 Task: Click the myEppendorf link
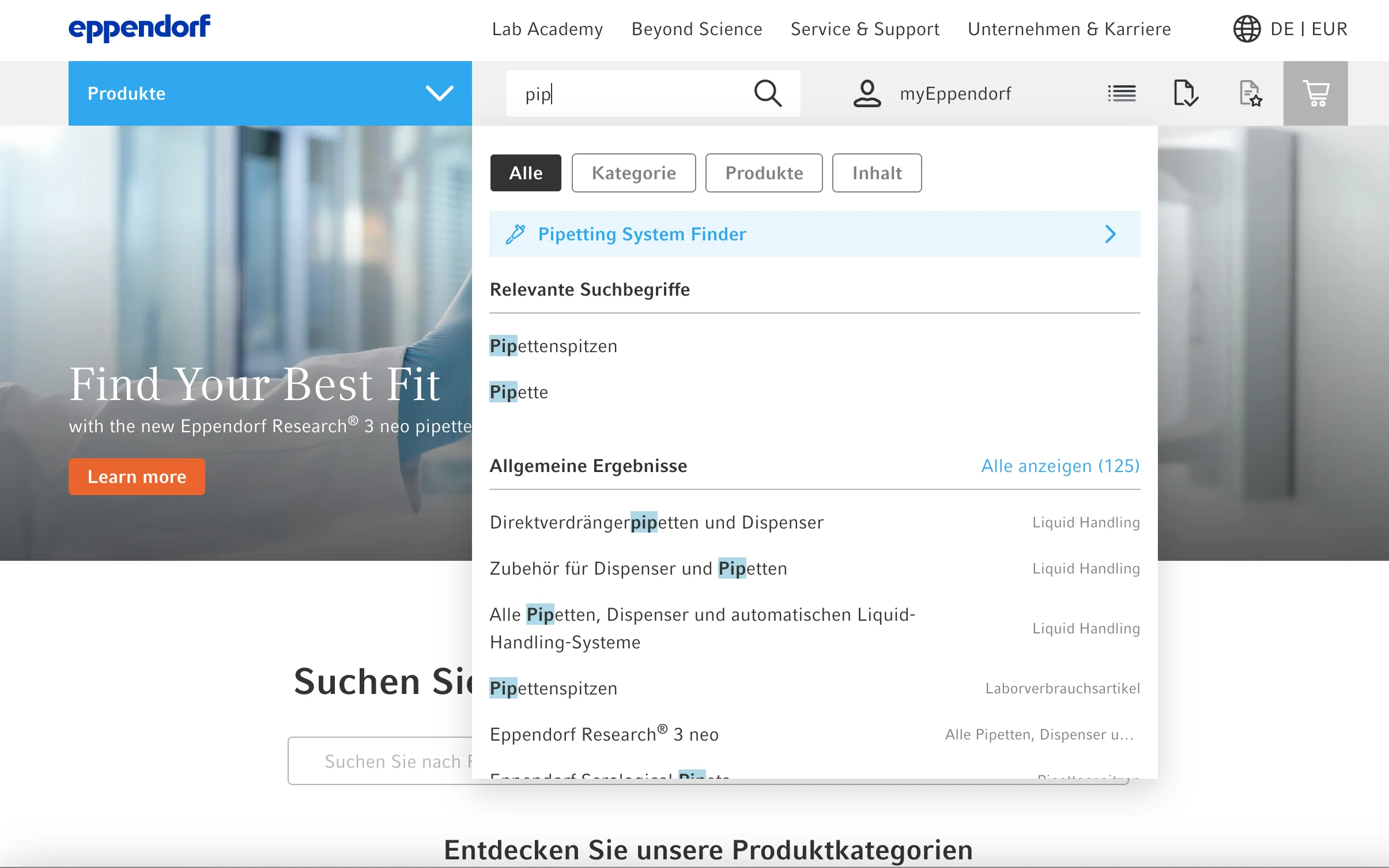pyautogui.click(x=955, y=93)
